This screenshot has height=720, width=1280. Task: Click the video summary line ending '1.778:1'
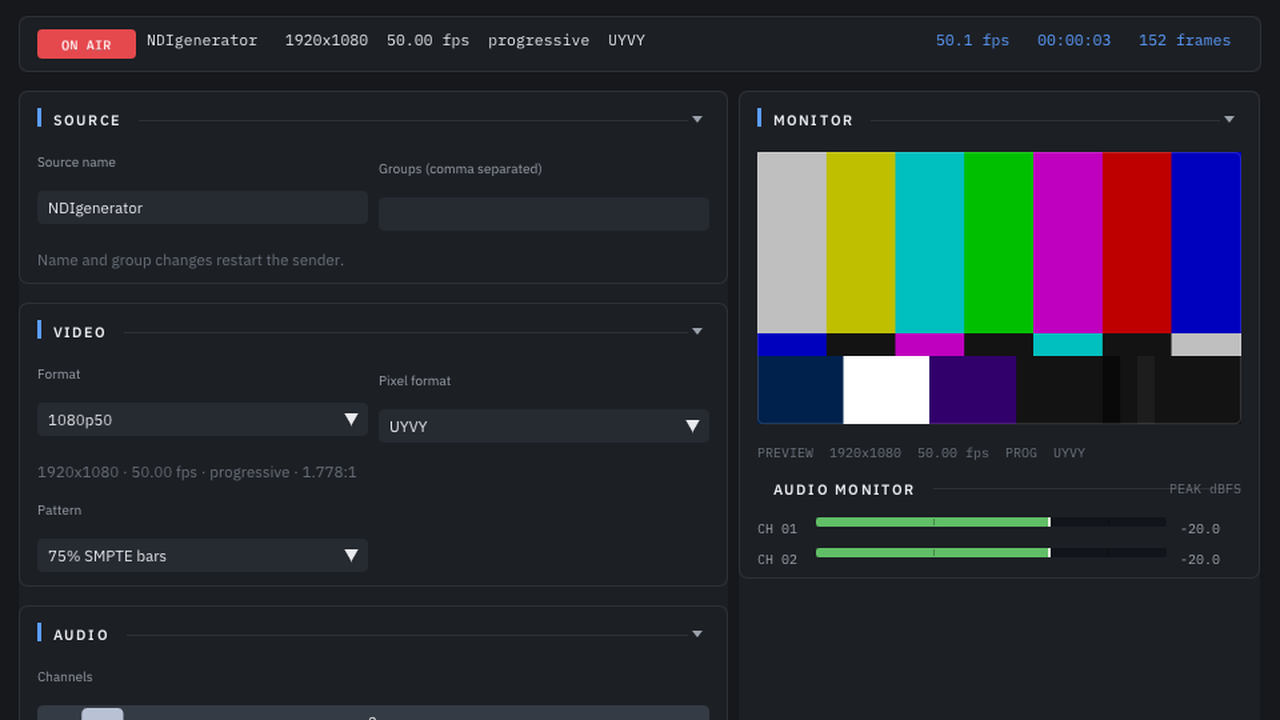click(197, 472)
